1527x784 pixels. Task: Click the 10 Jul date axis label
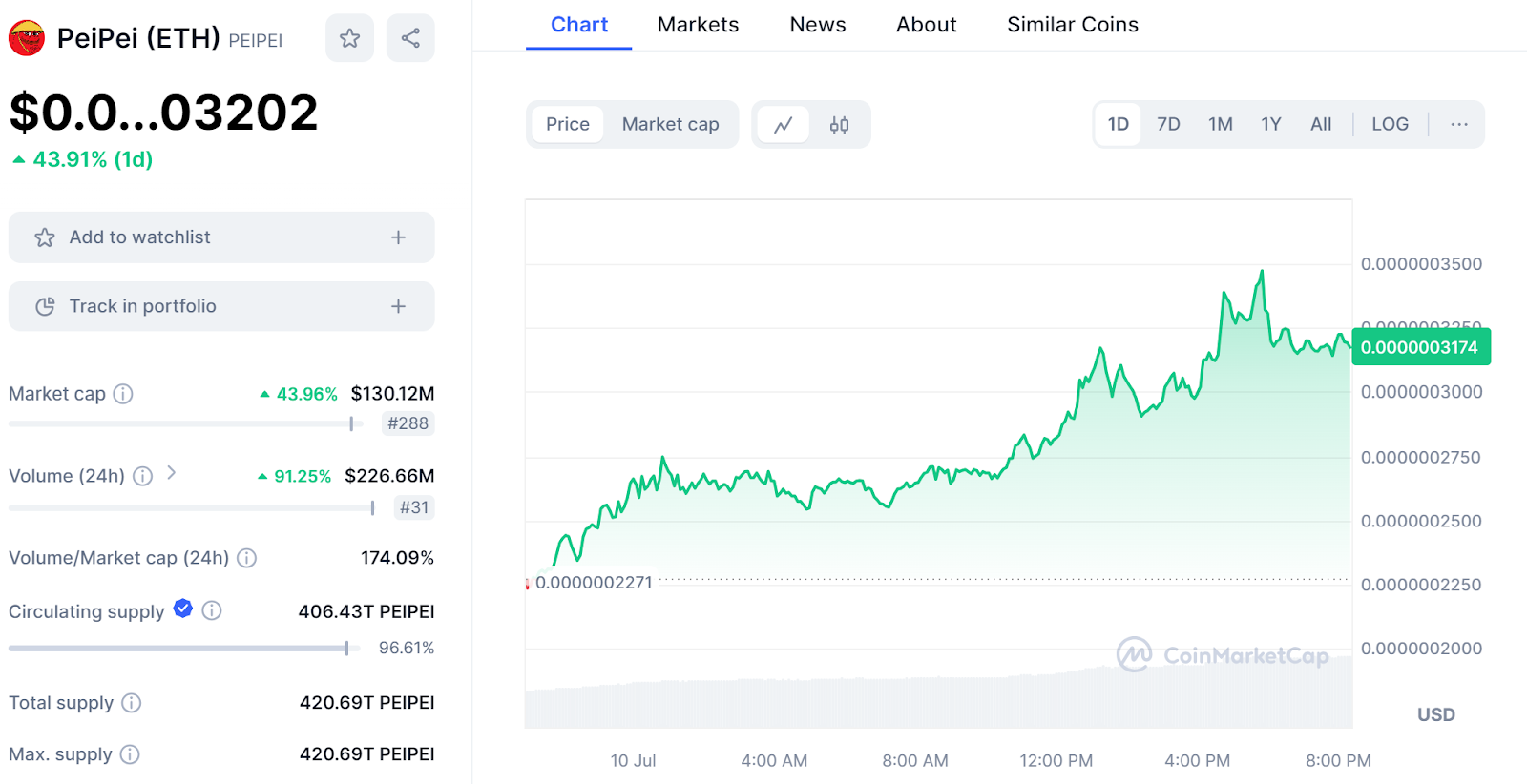pos(633,761)
